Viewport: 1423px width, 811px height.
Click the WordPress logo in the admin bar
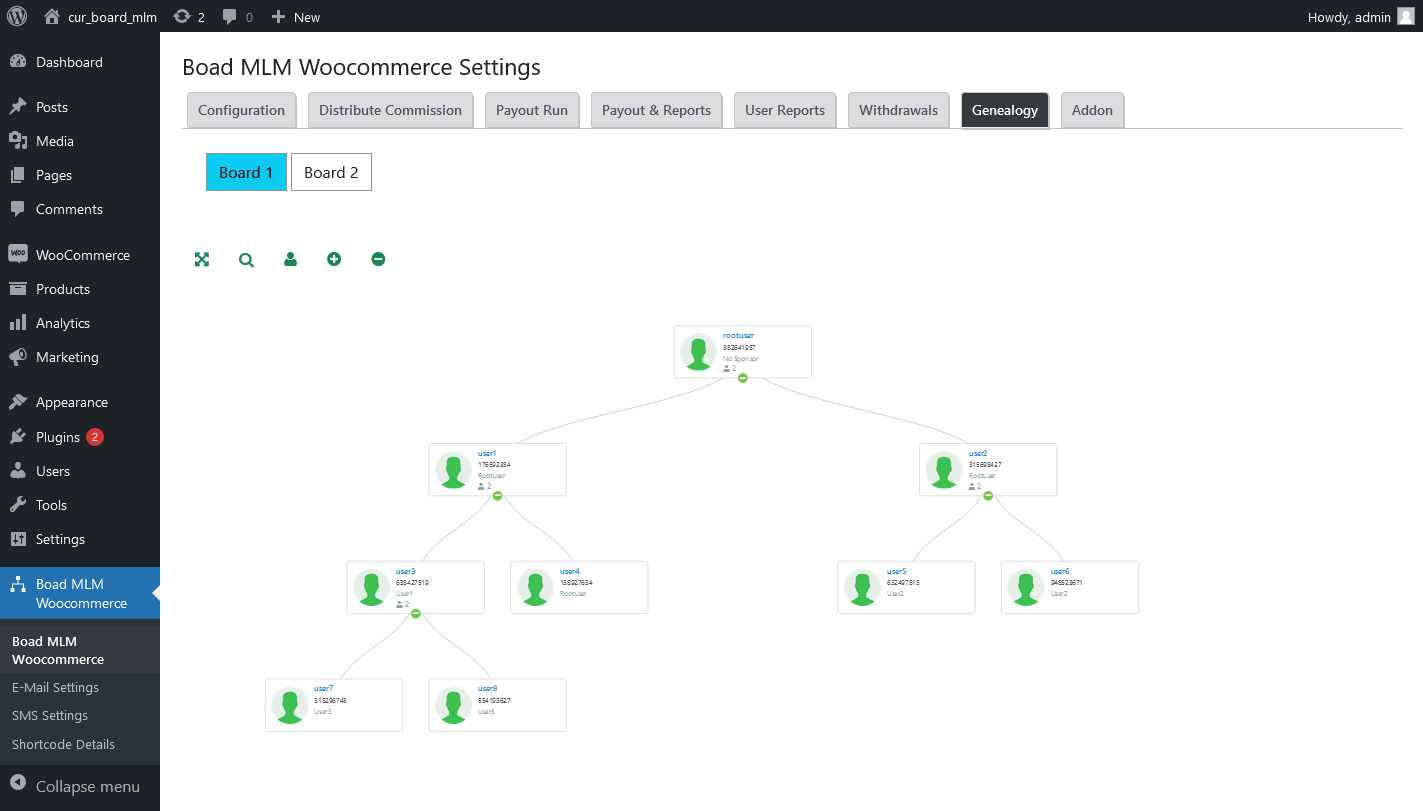tap(16, 16)
